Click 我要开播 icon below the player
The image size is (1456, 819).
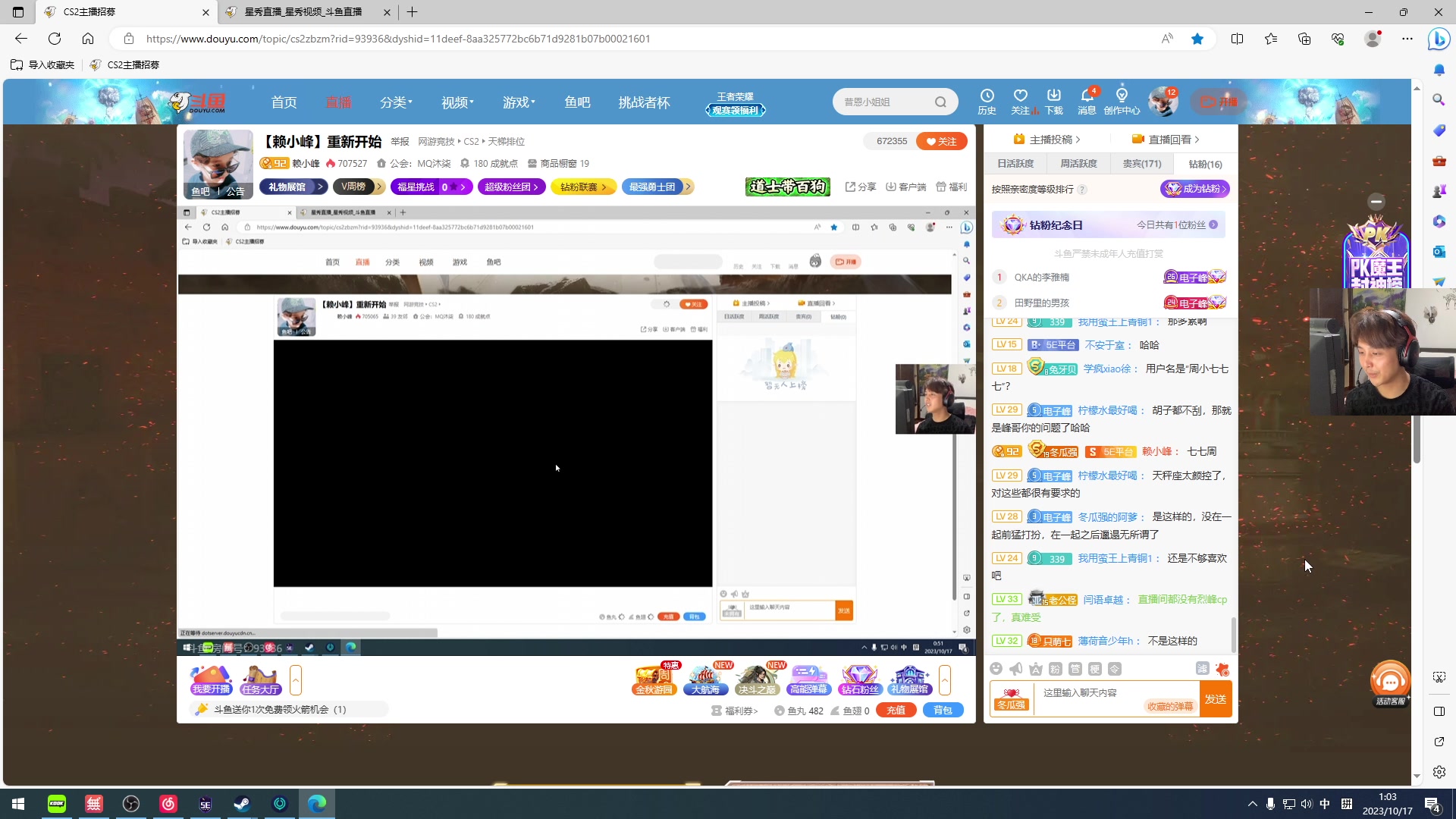click(x=211, y=679)
